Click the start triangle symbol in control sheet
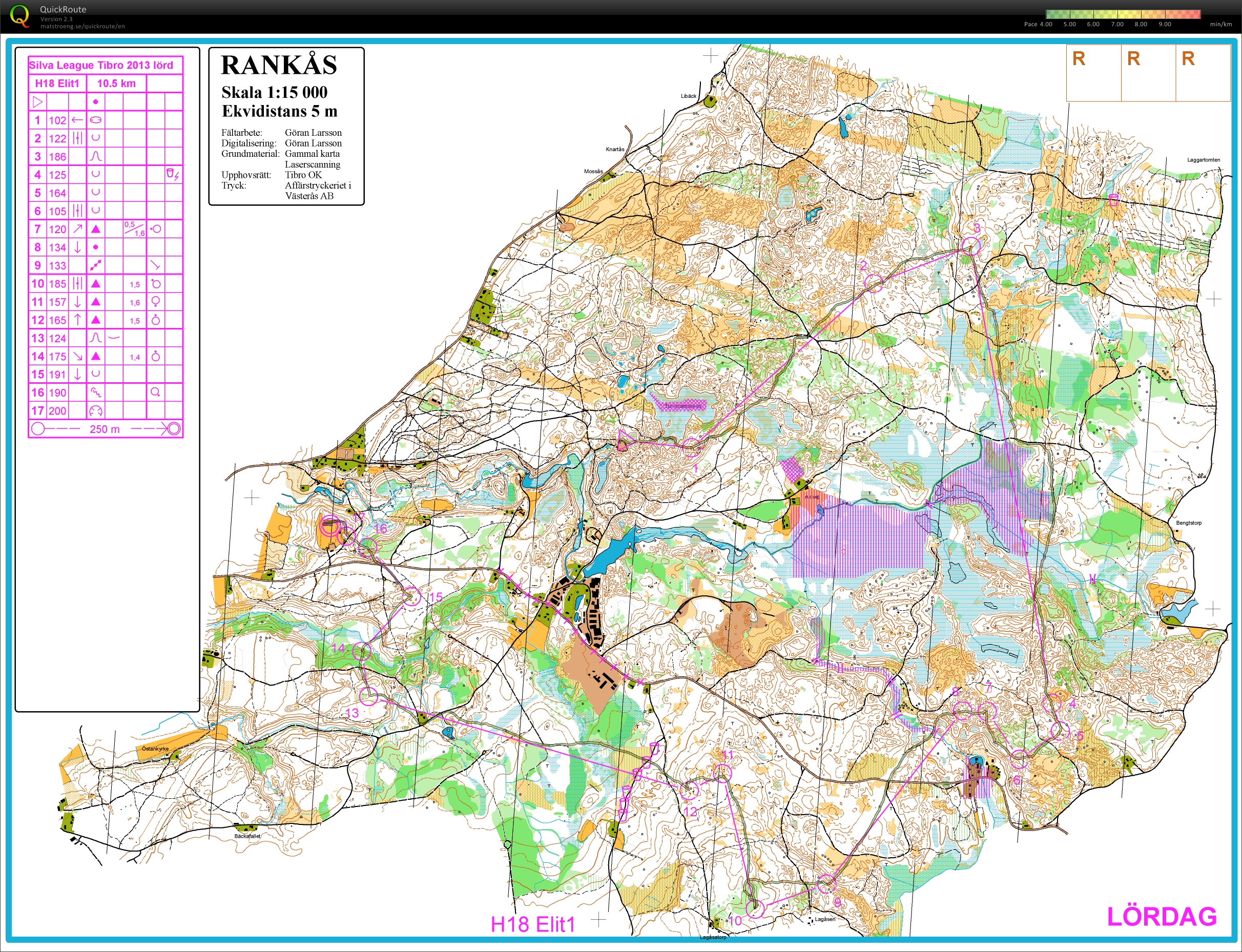This screenshot has width=1242, height=952. (x=37, y=102)
